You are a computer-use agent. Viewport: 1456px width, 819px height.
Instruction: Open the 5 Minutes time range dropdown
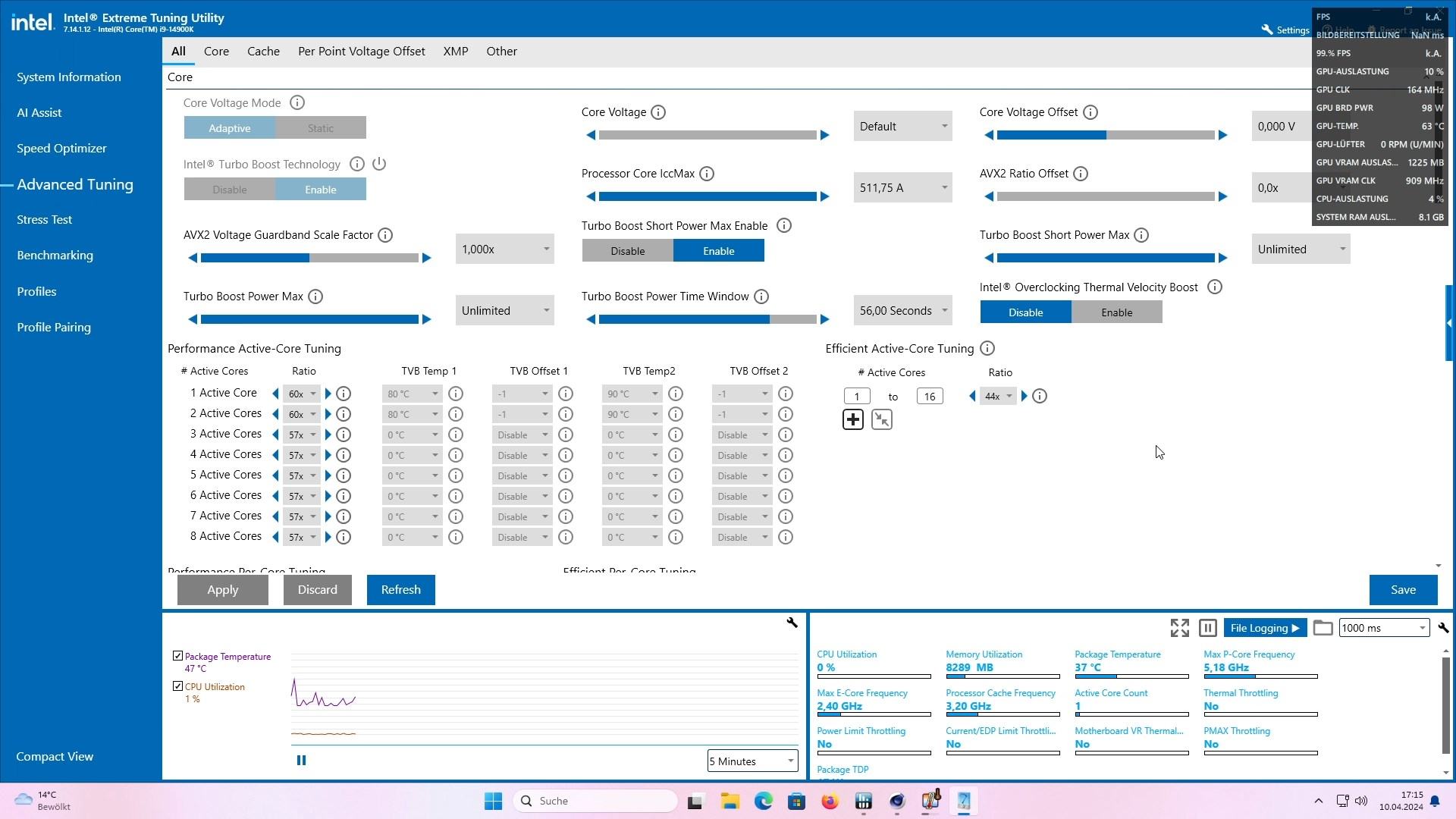click(752, 761)
